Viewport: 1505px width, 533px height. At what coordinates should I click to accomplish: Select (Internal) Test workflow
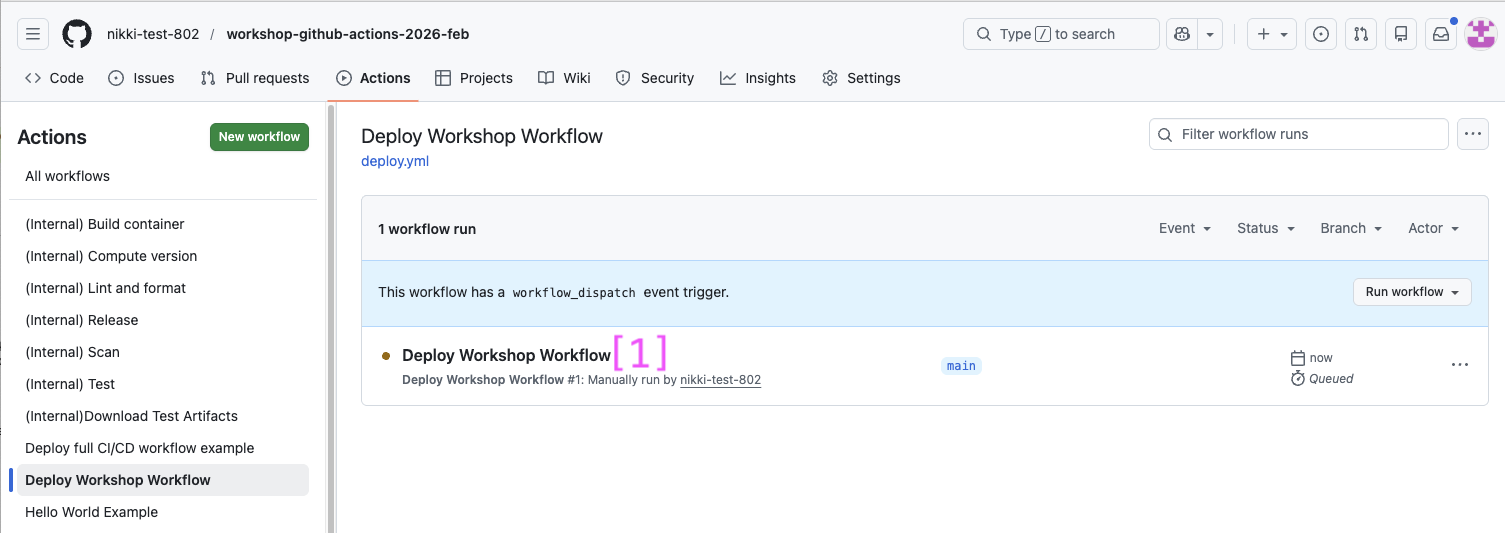pyautogui.click(x=163, y=384)
